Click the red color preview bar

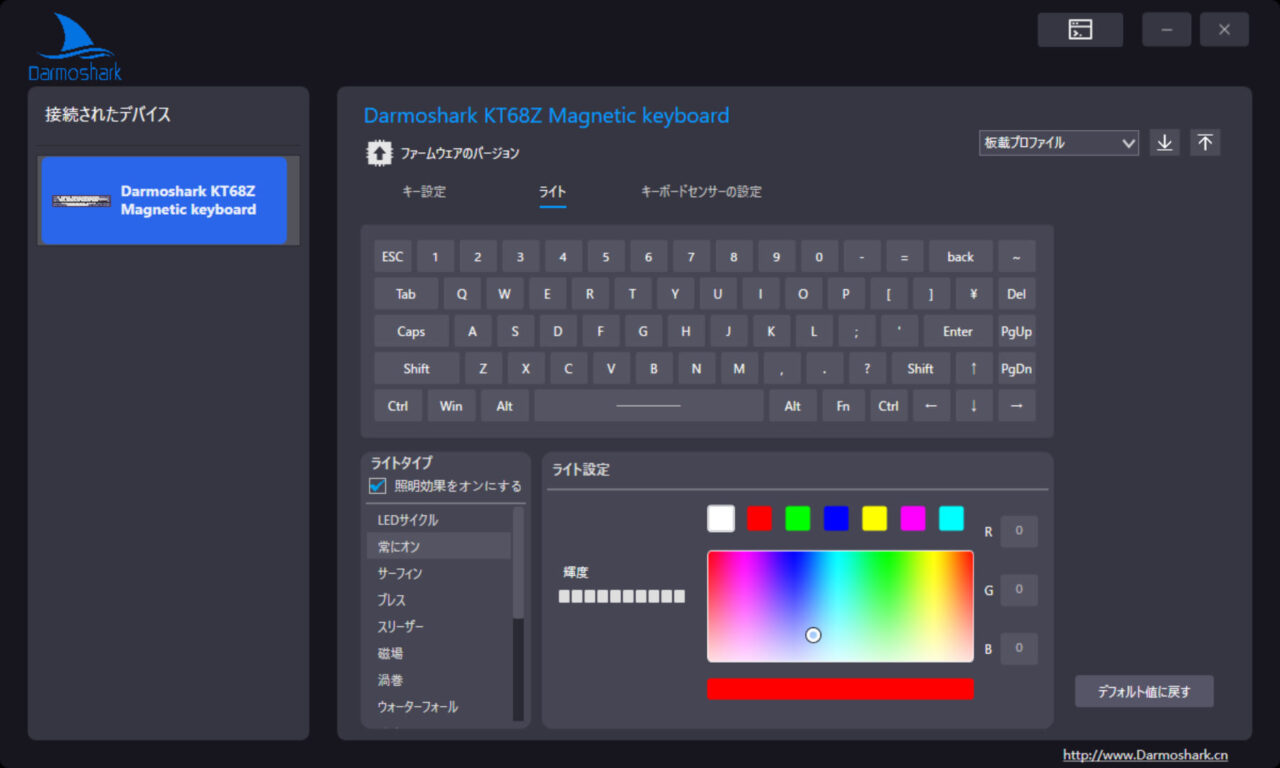click(x=840, y=689)
